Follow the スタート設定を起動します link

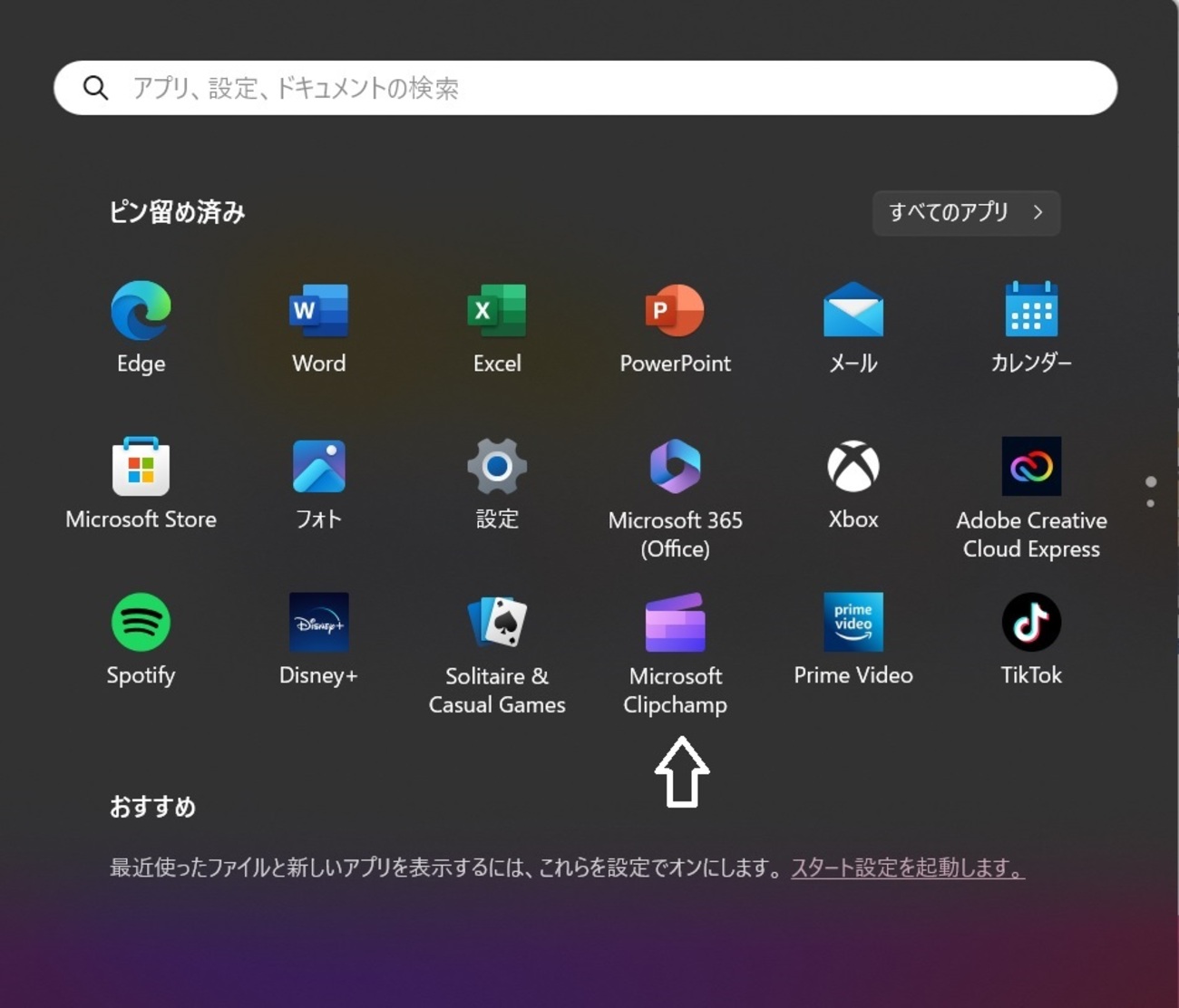(908, 867)
